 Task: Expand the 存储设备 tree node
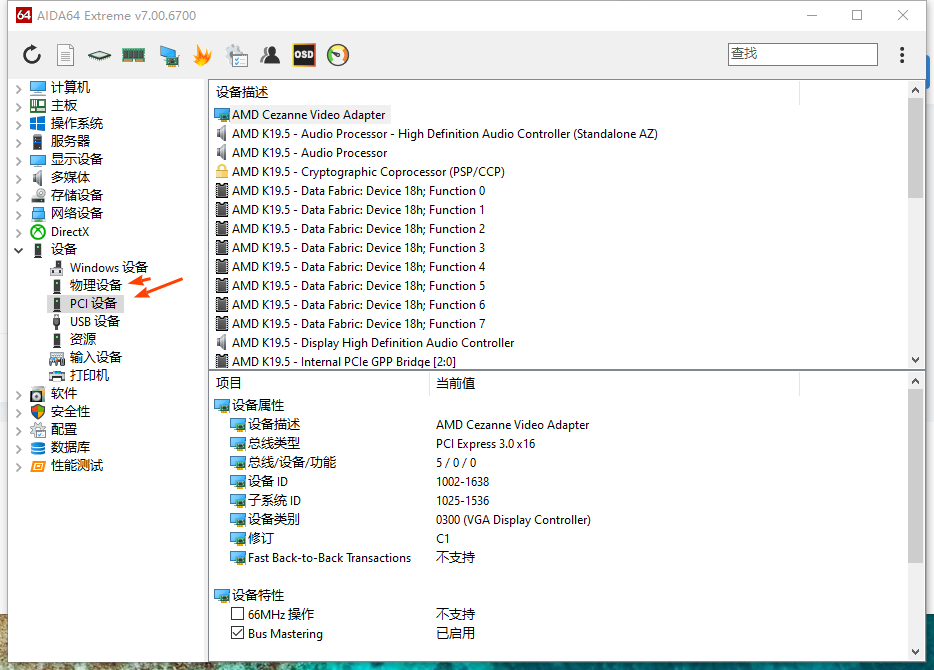18,197
